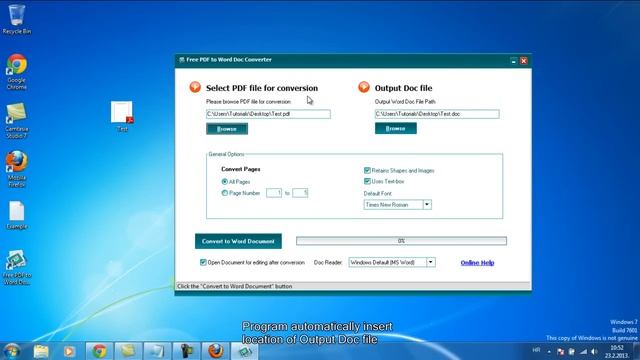
Task: Open the clock showing 10:52
Action: pyautogui.click(x=617, y=351)
